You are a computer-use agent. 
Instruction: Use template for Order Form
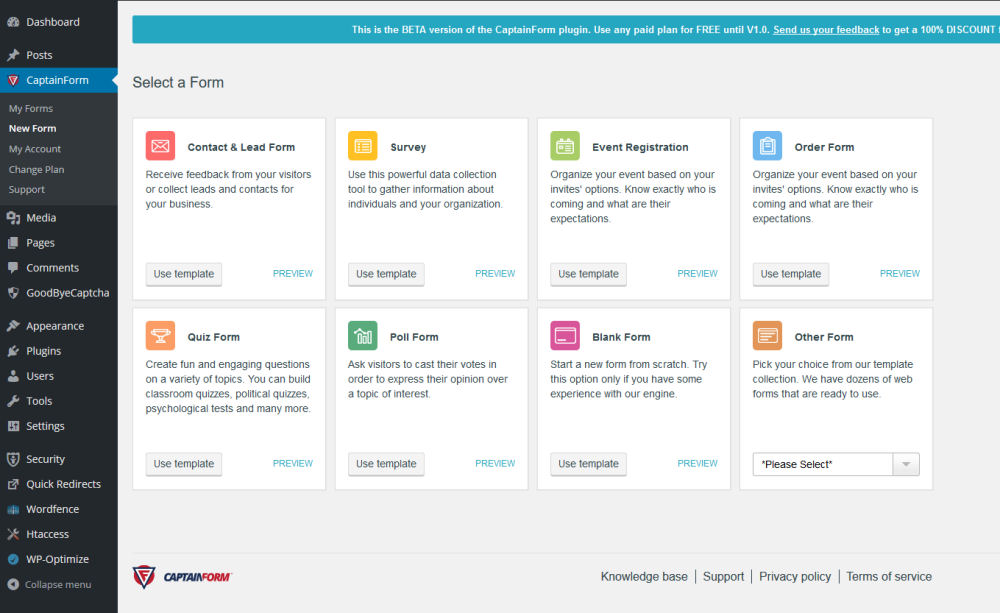pyautogui.click(x=791, y=274)
